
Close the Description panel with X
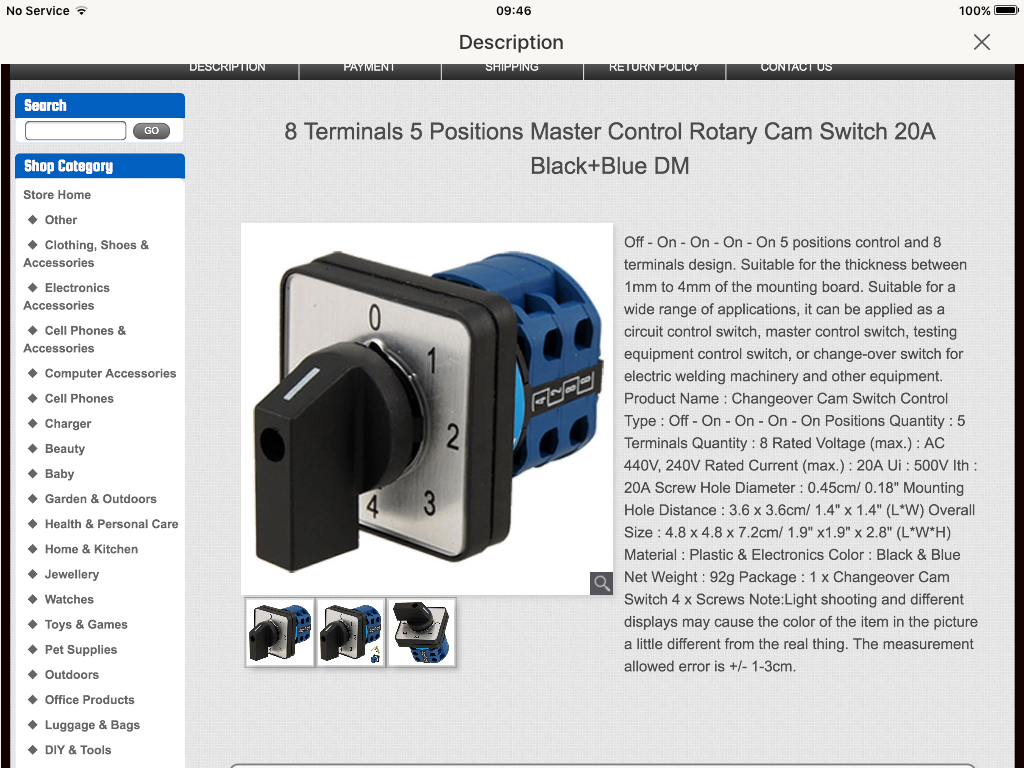click(x=982, y=42)
